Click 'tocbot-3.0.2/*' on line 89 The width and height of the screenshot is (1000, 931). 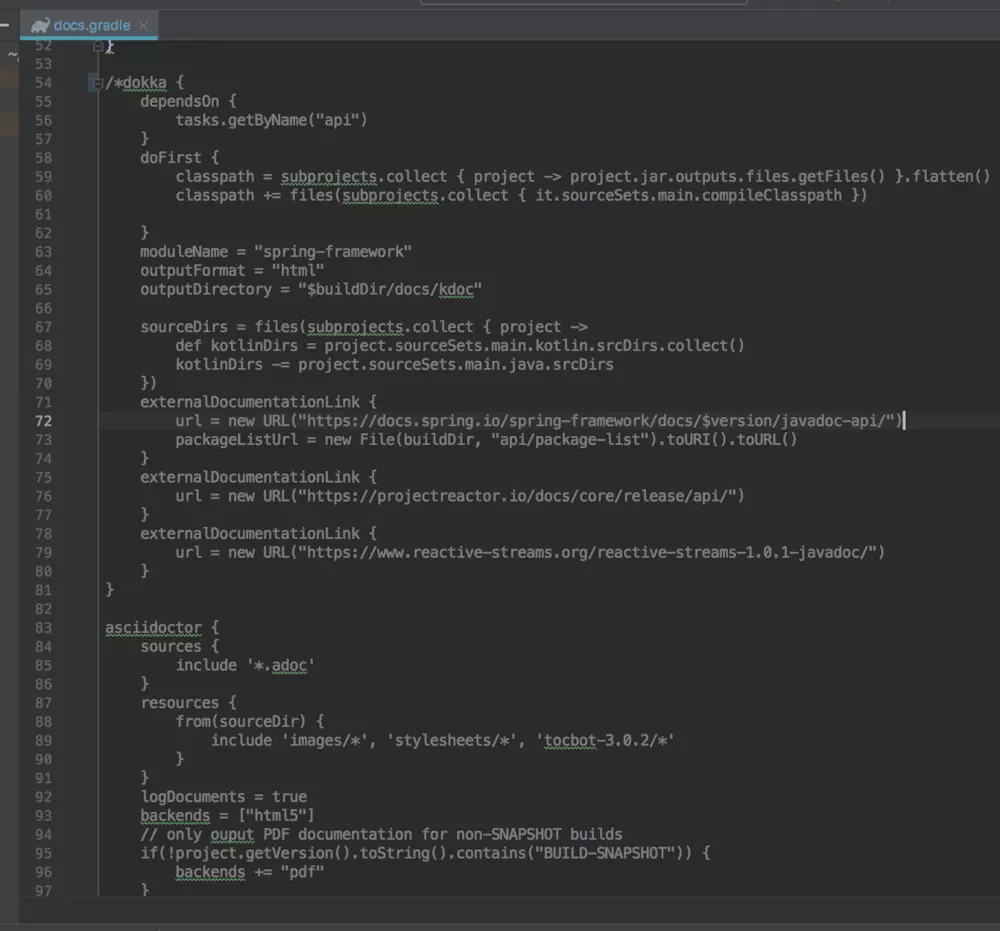(605, 741)
